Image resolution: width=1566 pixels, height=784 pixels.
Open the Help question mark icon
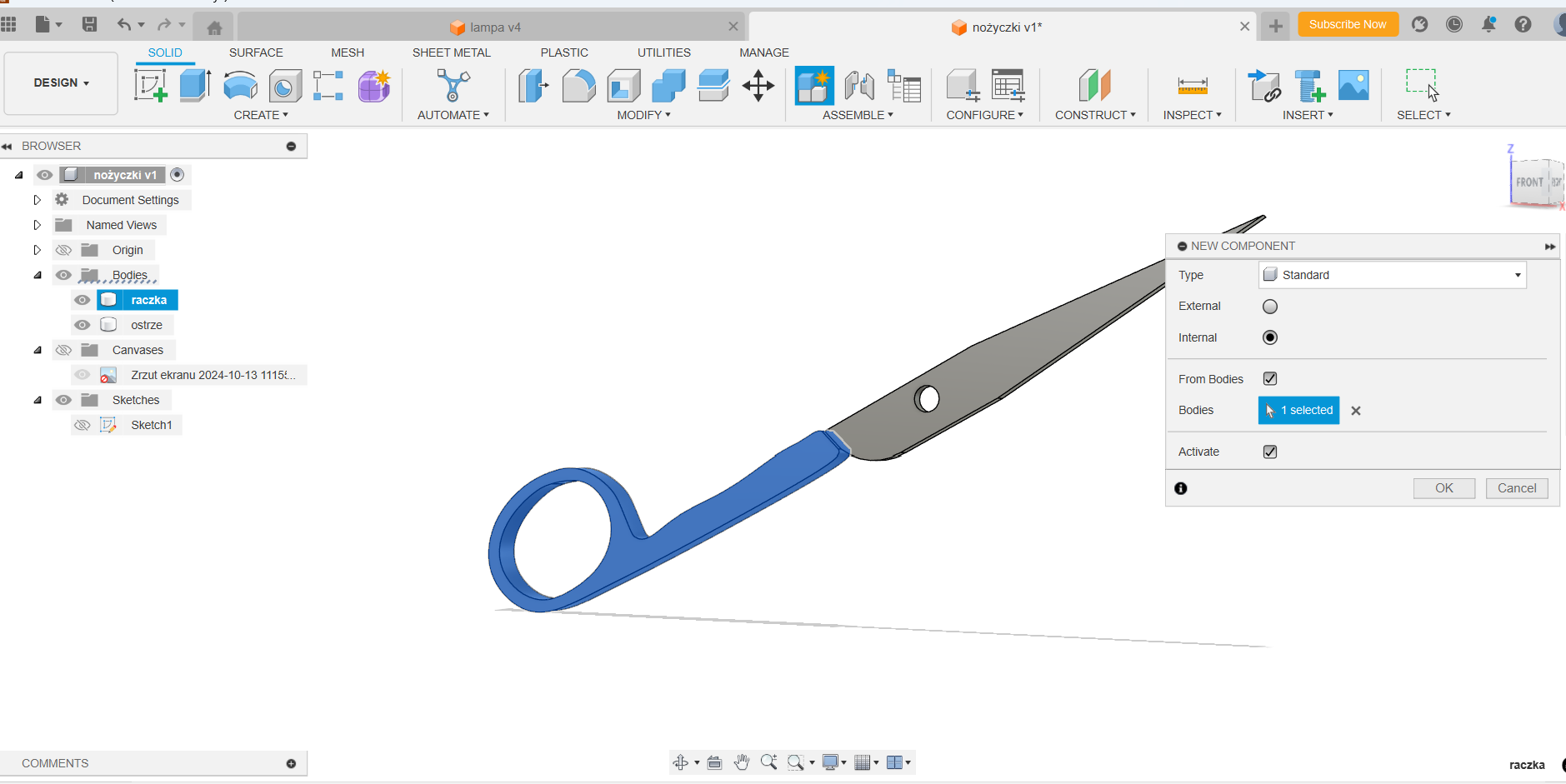coord(1523,24)
